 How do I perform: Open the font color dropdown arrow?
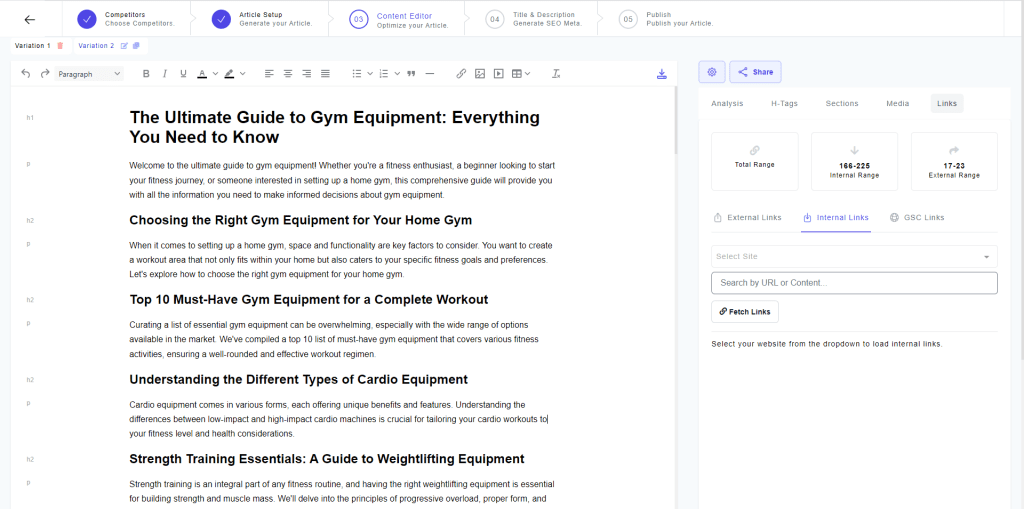coord(215,74)
